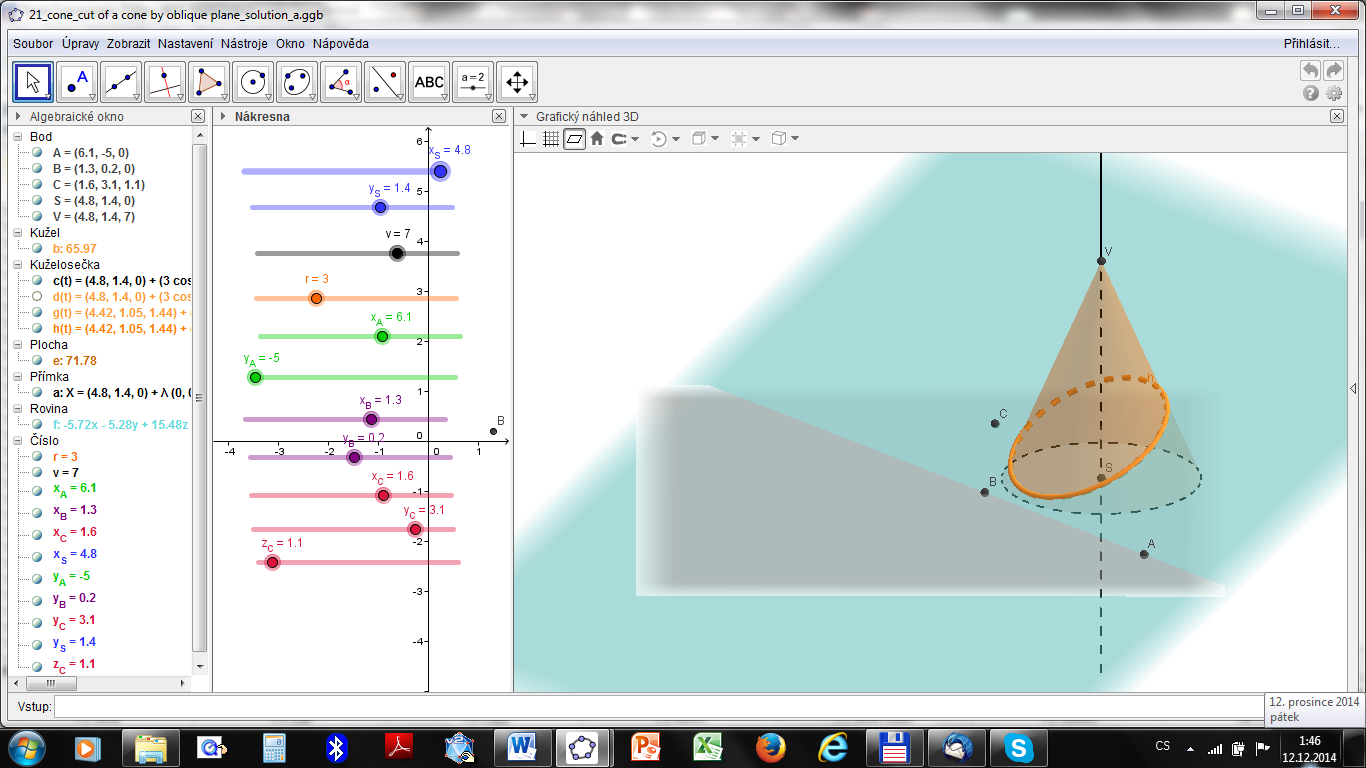Select the New Point tool
The image size is (1366, 768).
pos(77,82)
